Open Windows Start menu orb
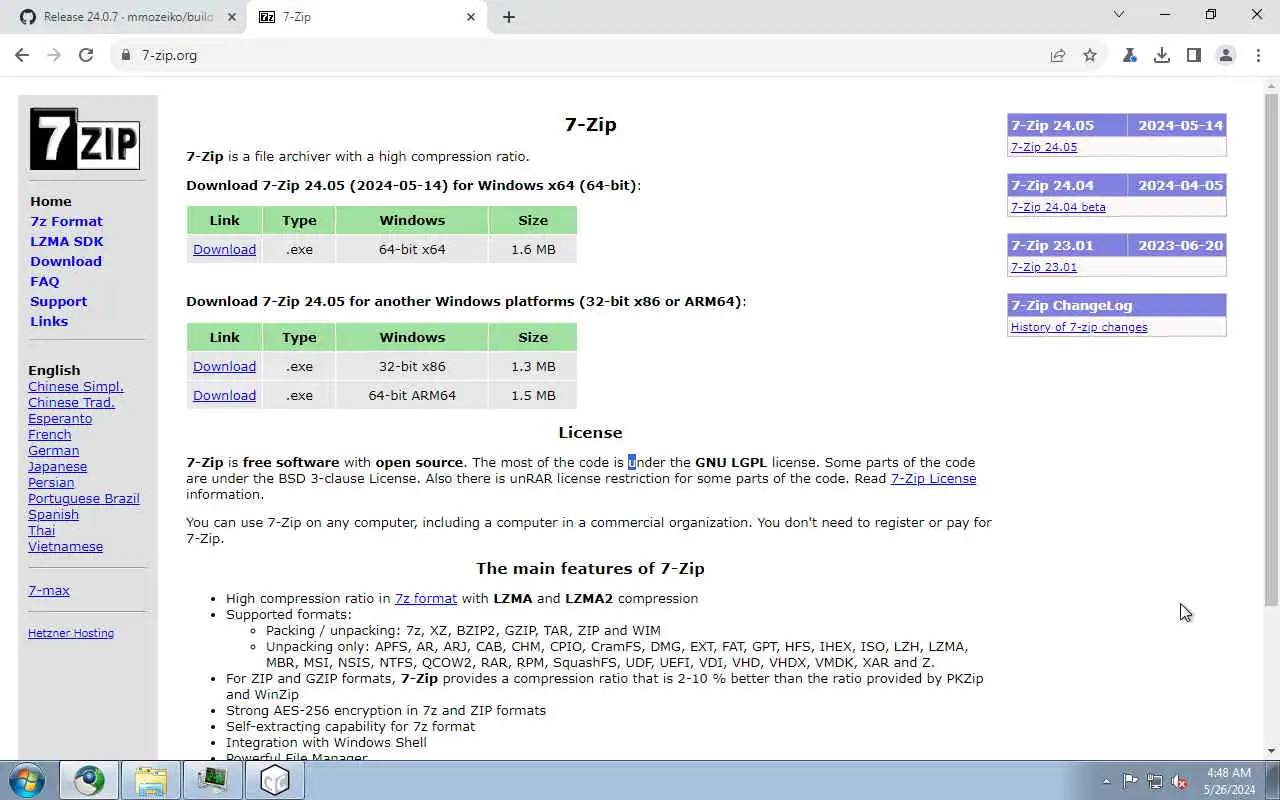This screenshot has height=800, width=1280. 27,780
